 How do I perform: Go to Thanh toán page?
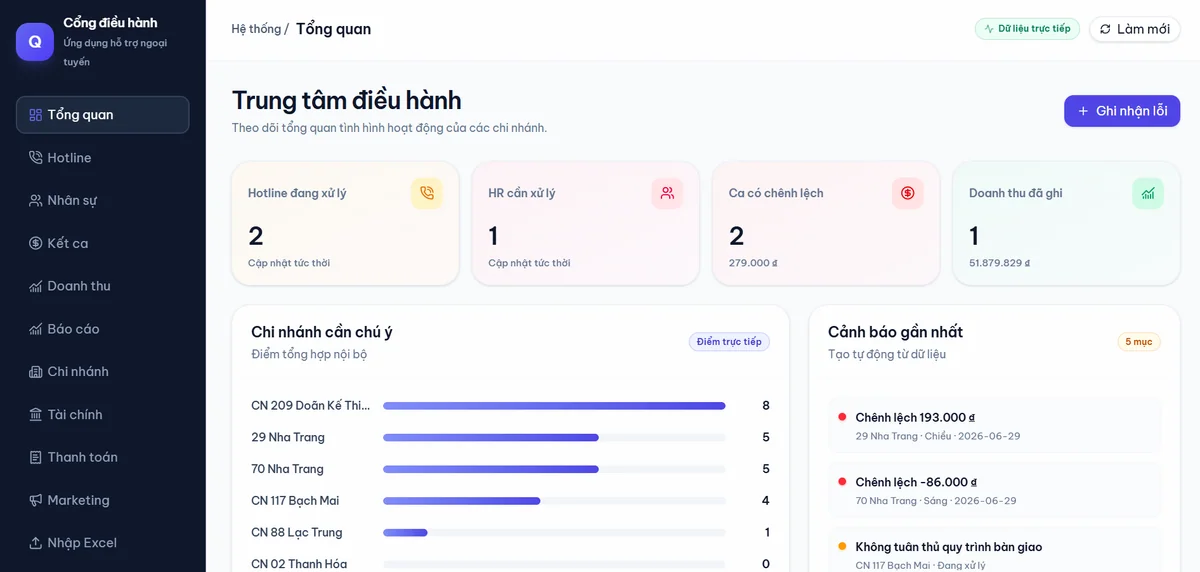102,457
